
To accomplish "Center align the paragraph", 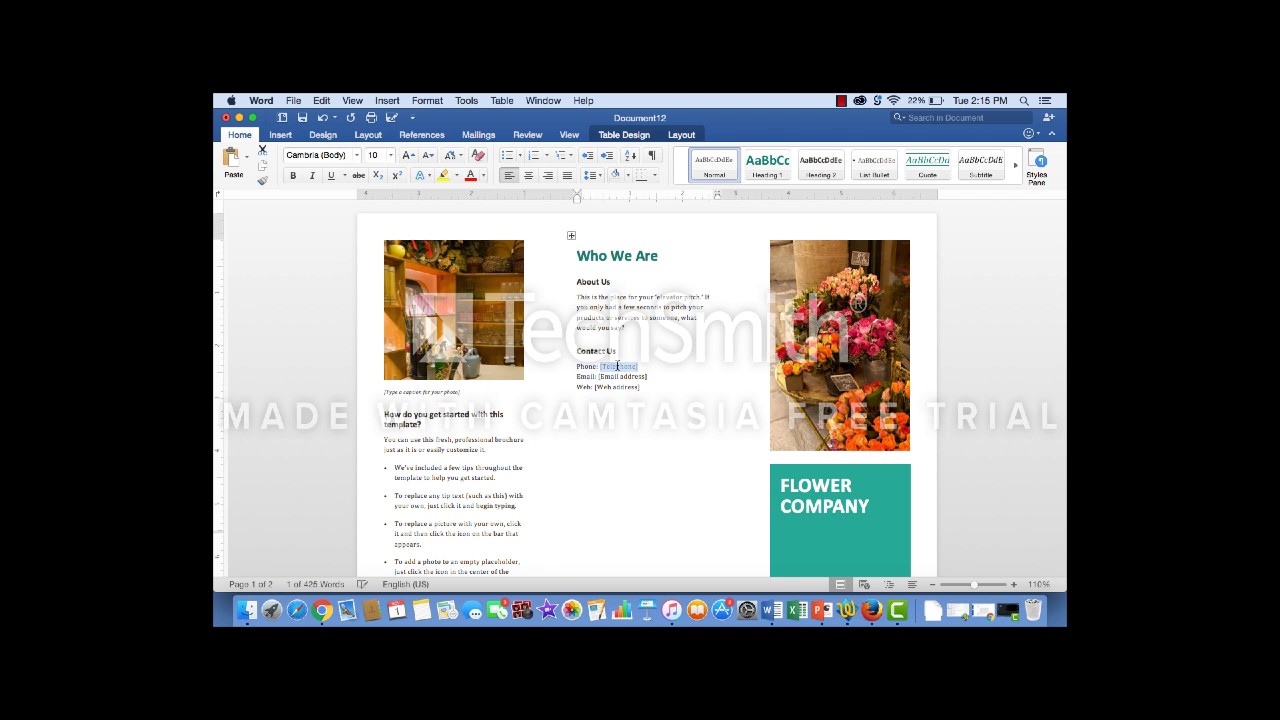I will click(528, 176).
